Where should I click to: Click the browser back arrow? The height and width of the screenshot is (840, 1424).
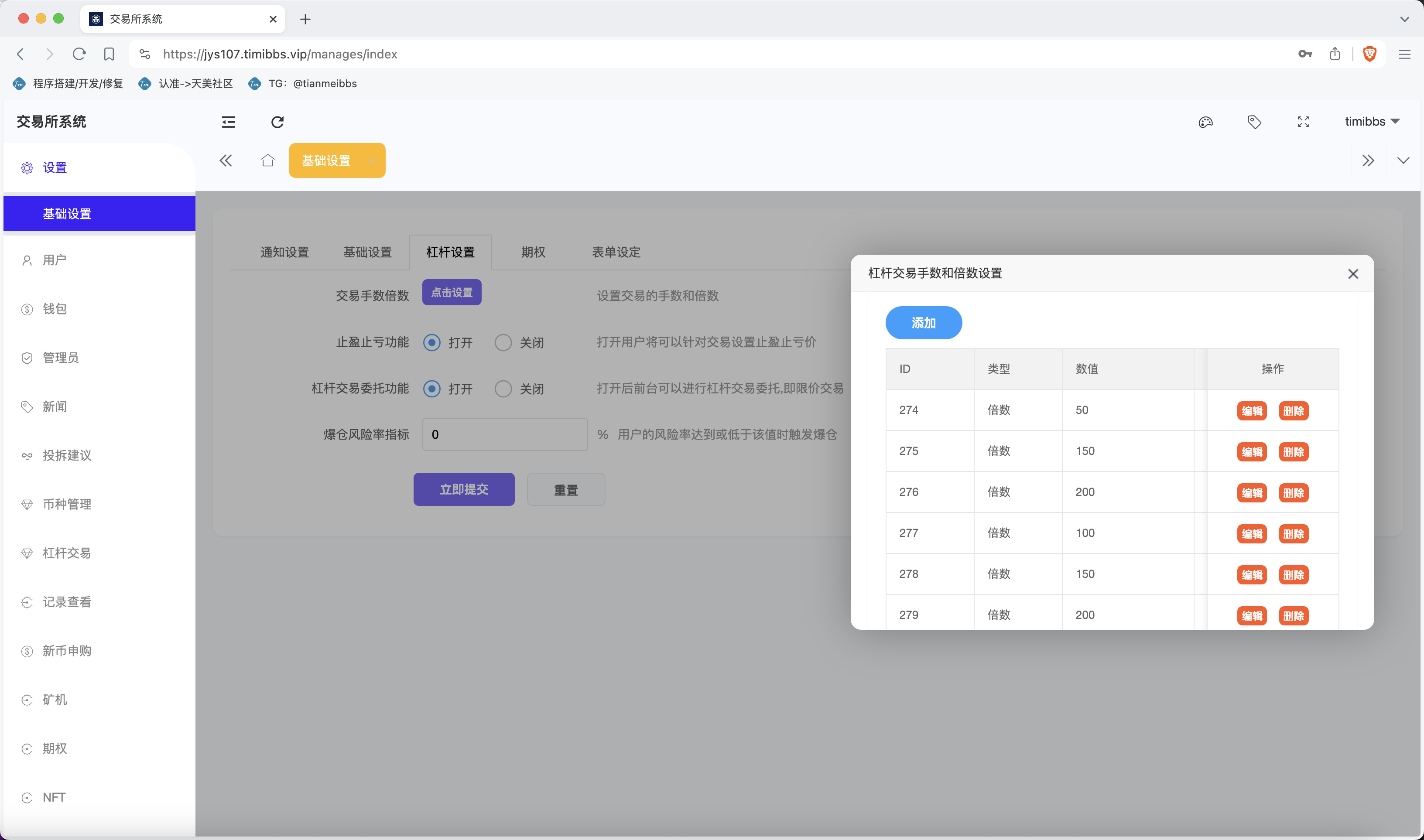(x=21, y=54)
